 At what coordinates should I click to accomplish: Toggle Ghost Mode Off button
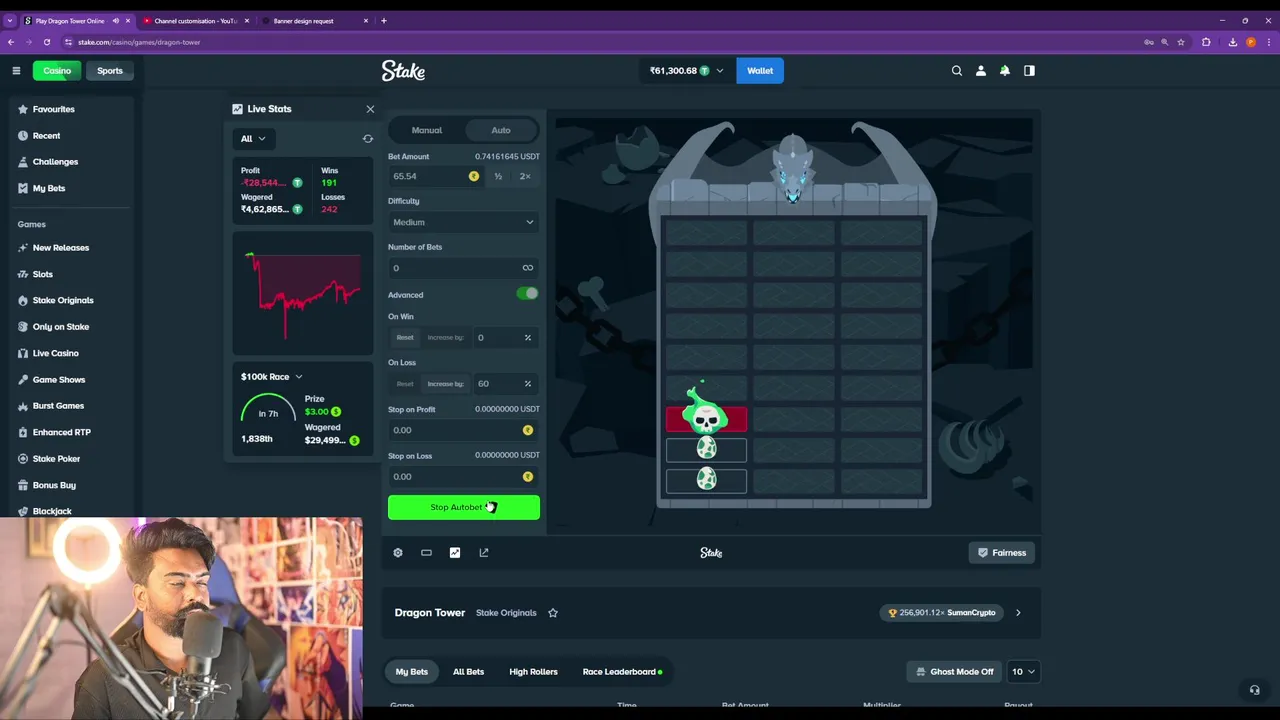(x=955, y=672)
